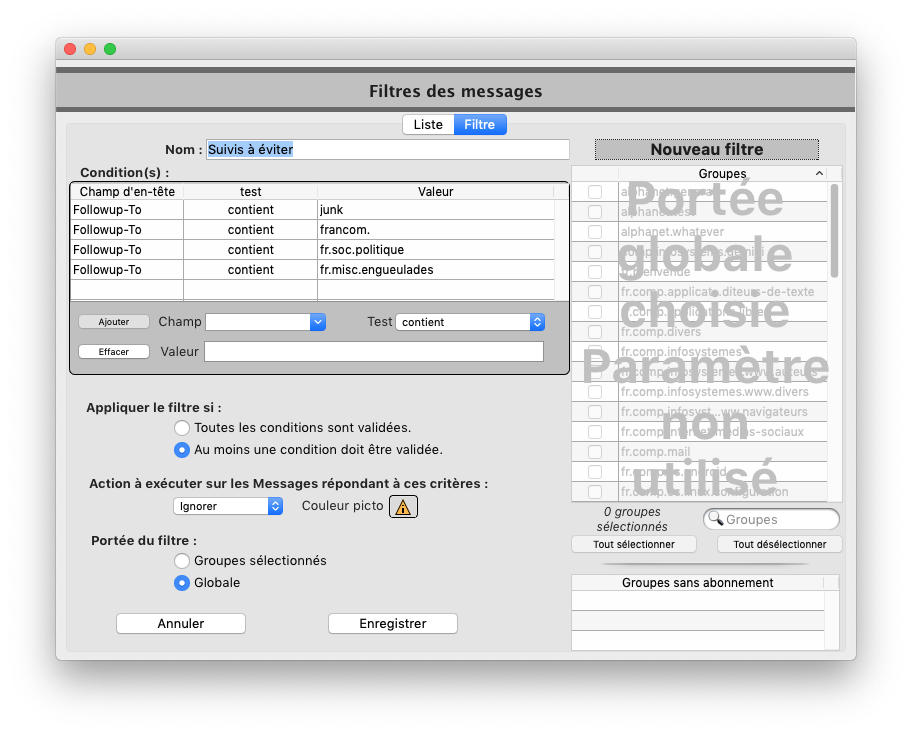Check the fr.comp.infosystemes group checkbox
Screen dimensions: 912x734
594,351
